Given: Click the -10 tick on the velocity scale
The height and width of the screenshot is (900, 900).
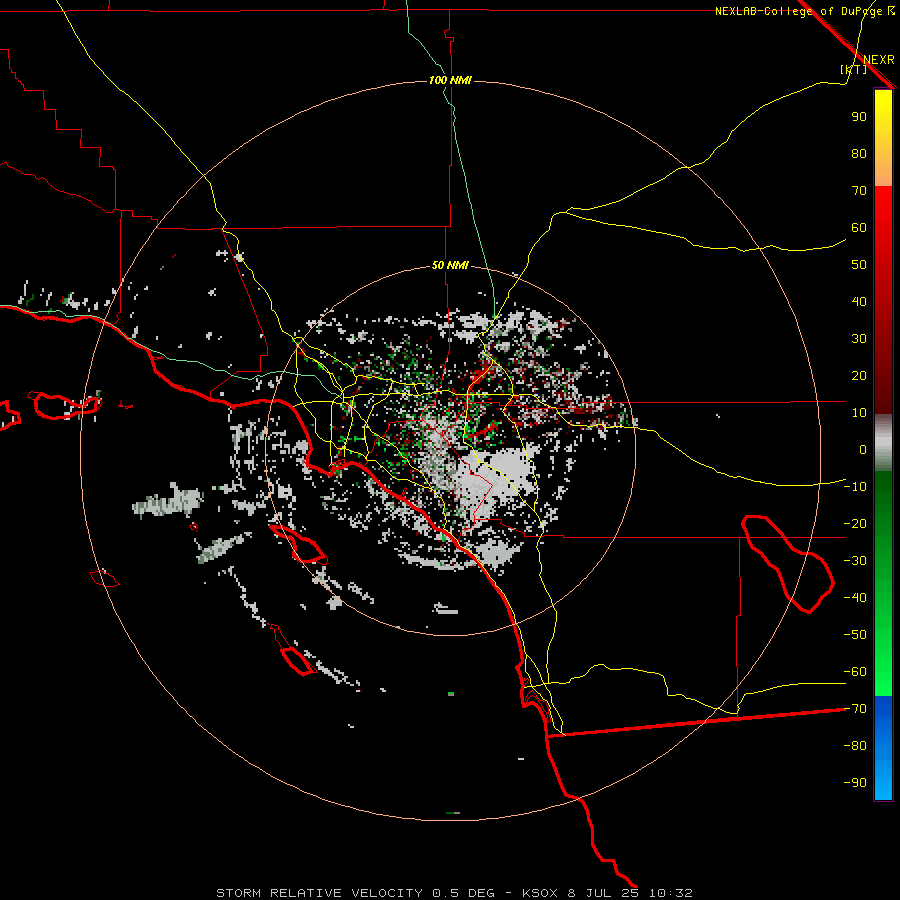Looking at the screenshot, I should [855, 487].
